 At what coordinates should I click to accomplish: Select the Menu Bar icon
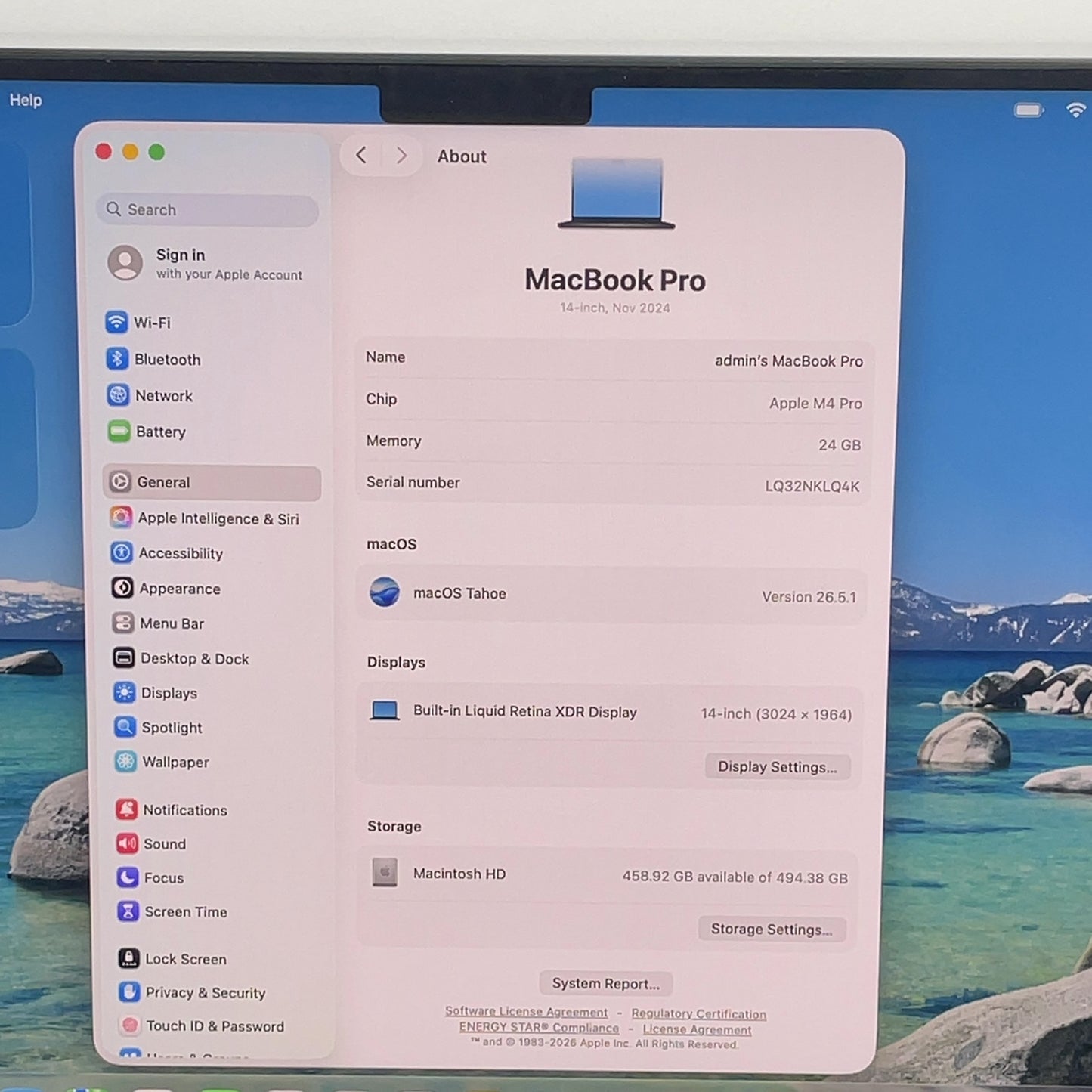(123, 623)
